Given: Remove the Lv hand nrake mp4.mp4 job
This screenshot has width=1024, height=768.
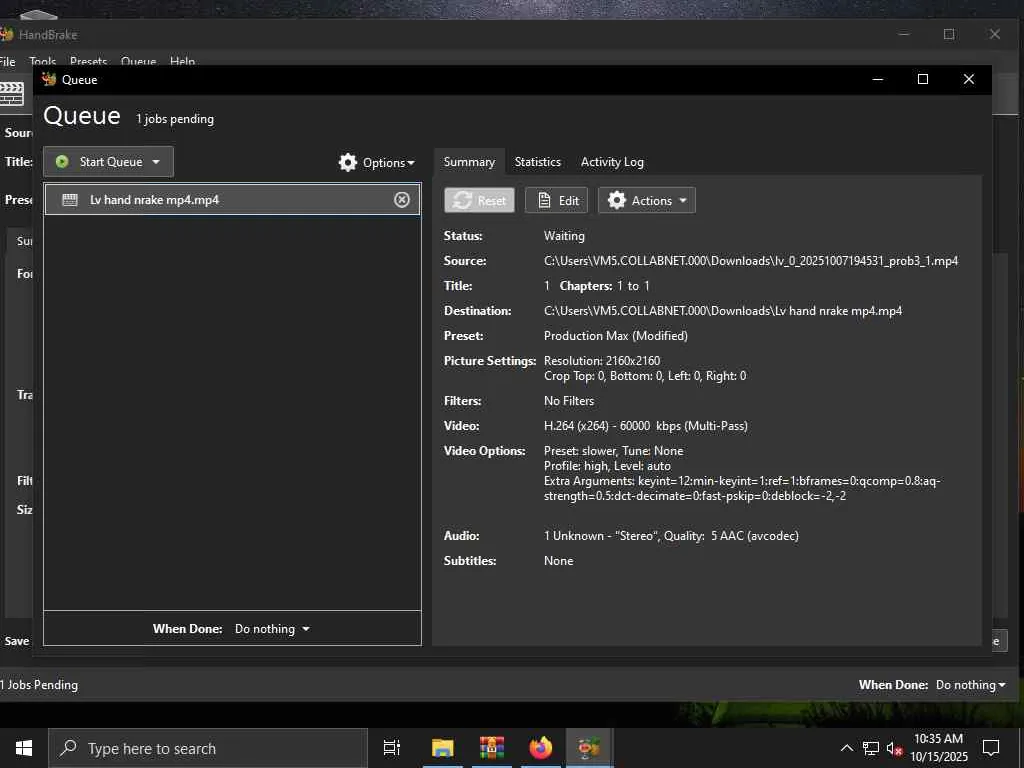Looking at the screenshot, I should pyautogui.click(x=402, y=200).
